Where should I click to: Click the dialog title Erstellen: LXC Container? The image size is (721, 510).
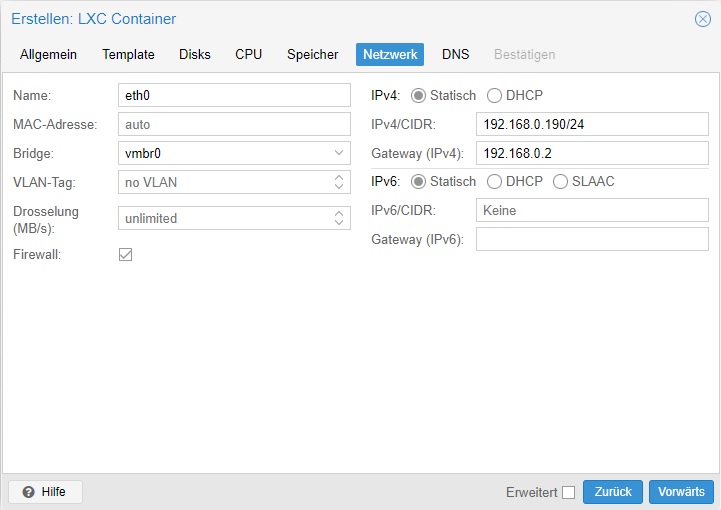[94, 19]
